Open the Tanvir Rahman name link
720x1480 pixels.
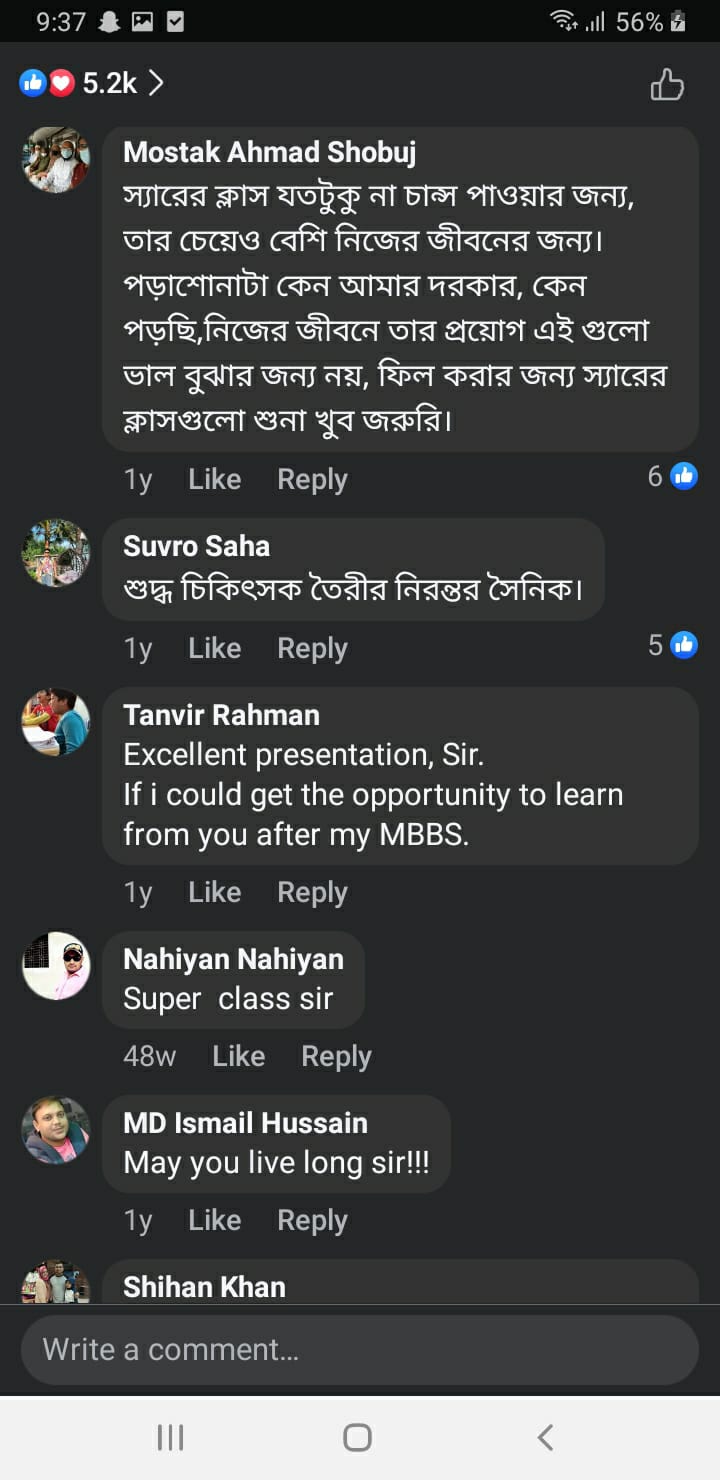[x=221, y=715]
